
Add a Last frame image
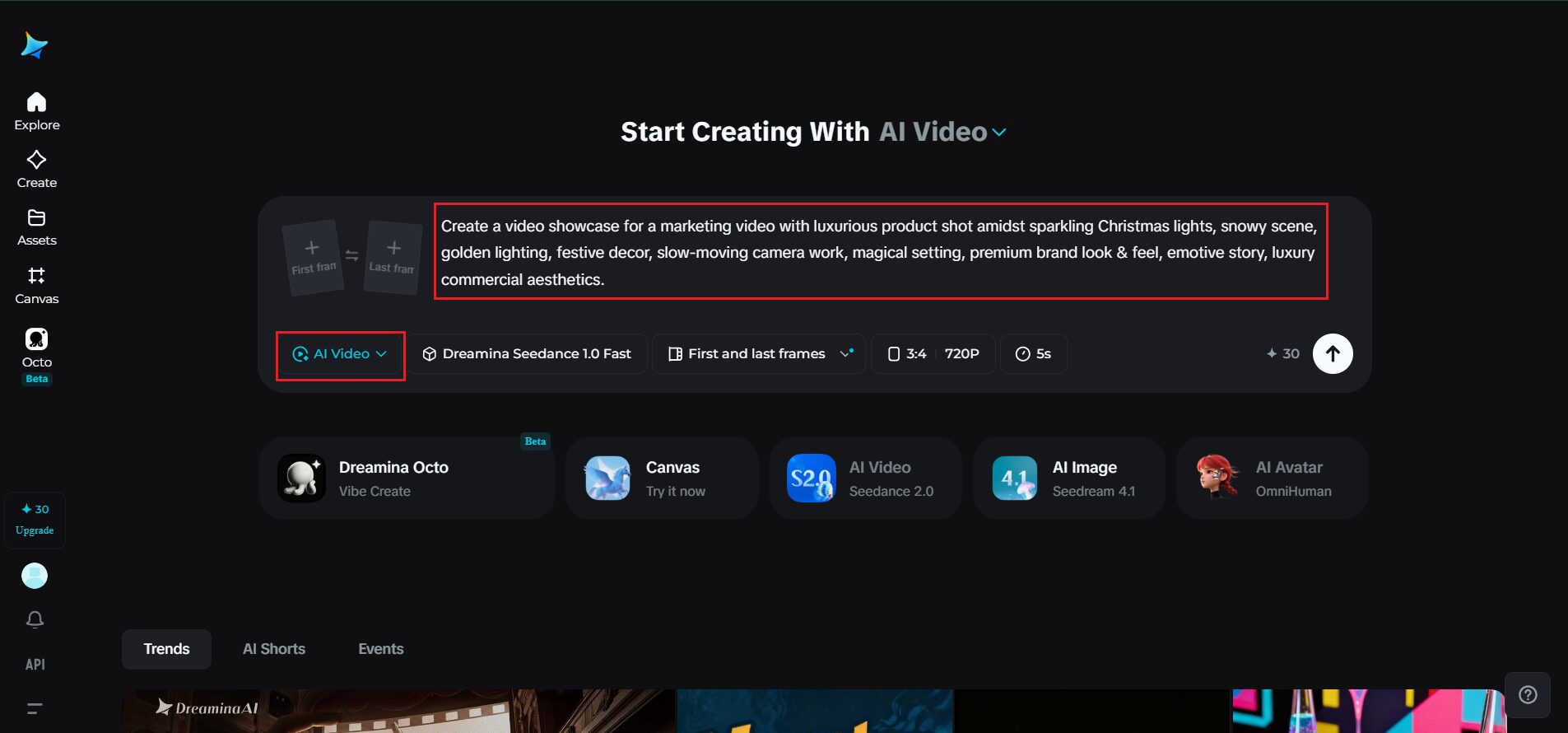tap(393, 257)
